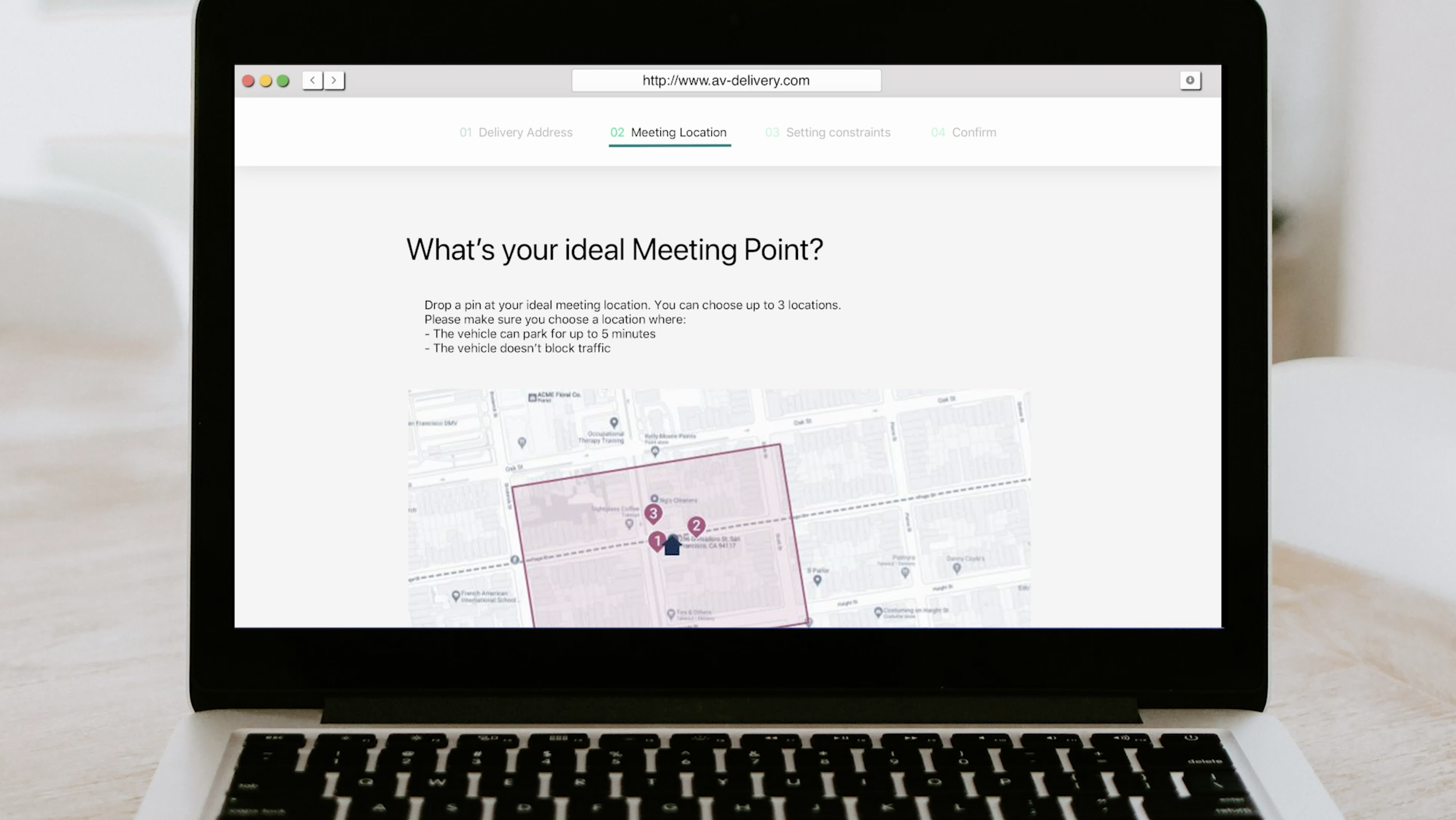Select meeting point pin 2 on the map
The width and height of the screenshot is (1456, 820).
coord(697,524)
